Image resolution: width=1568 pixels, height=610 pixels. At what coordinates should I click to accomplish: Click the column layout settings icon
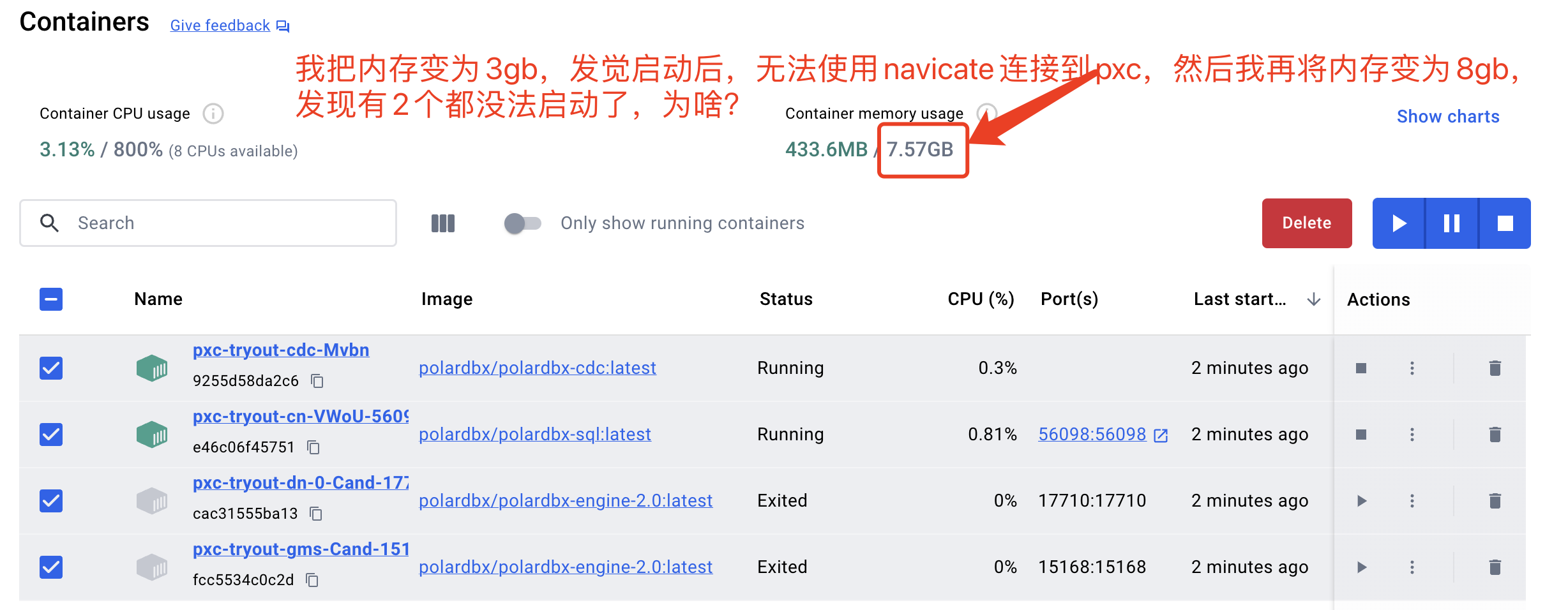(442, 223)
